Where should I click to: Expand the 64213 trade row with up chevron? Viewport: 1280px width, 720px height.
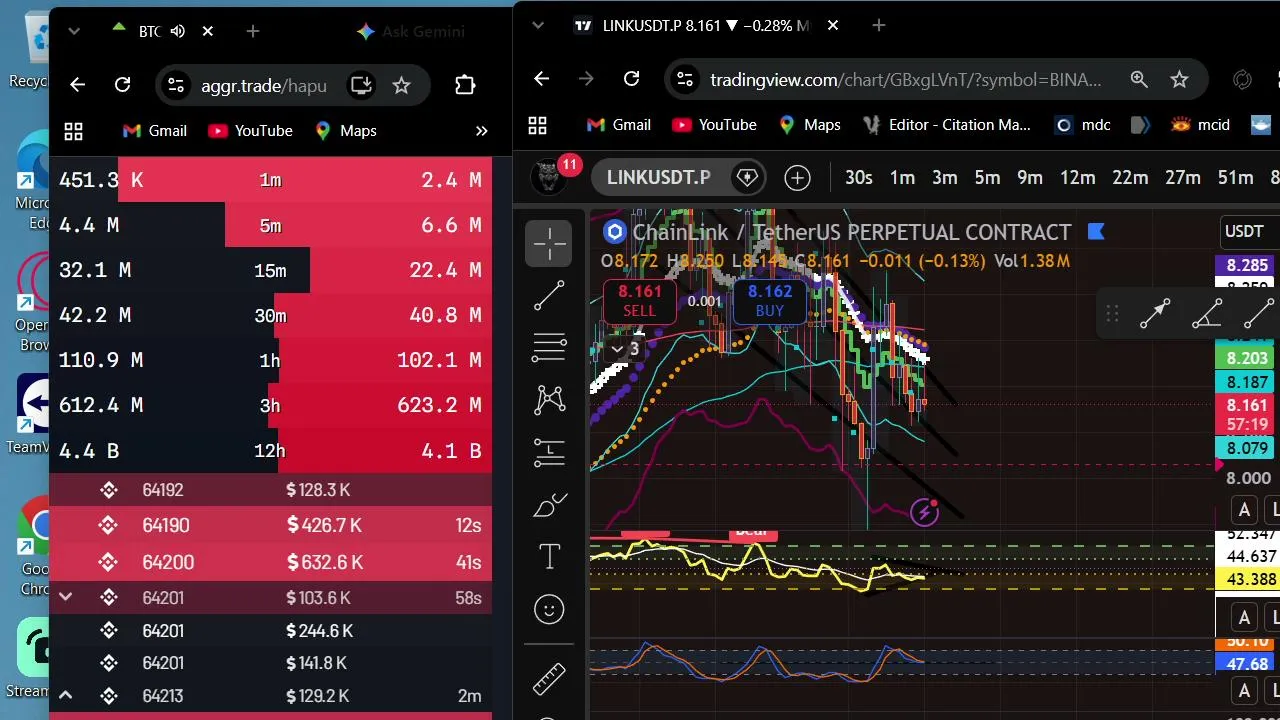pos(65,696)
